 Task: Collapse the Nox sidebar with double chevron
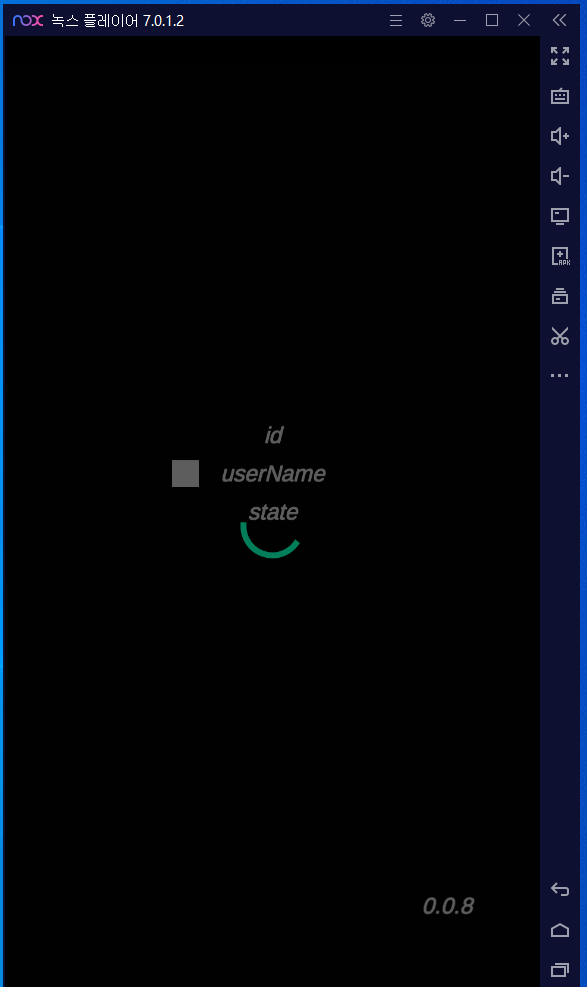(559, 20)
